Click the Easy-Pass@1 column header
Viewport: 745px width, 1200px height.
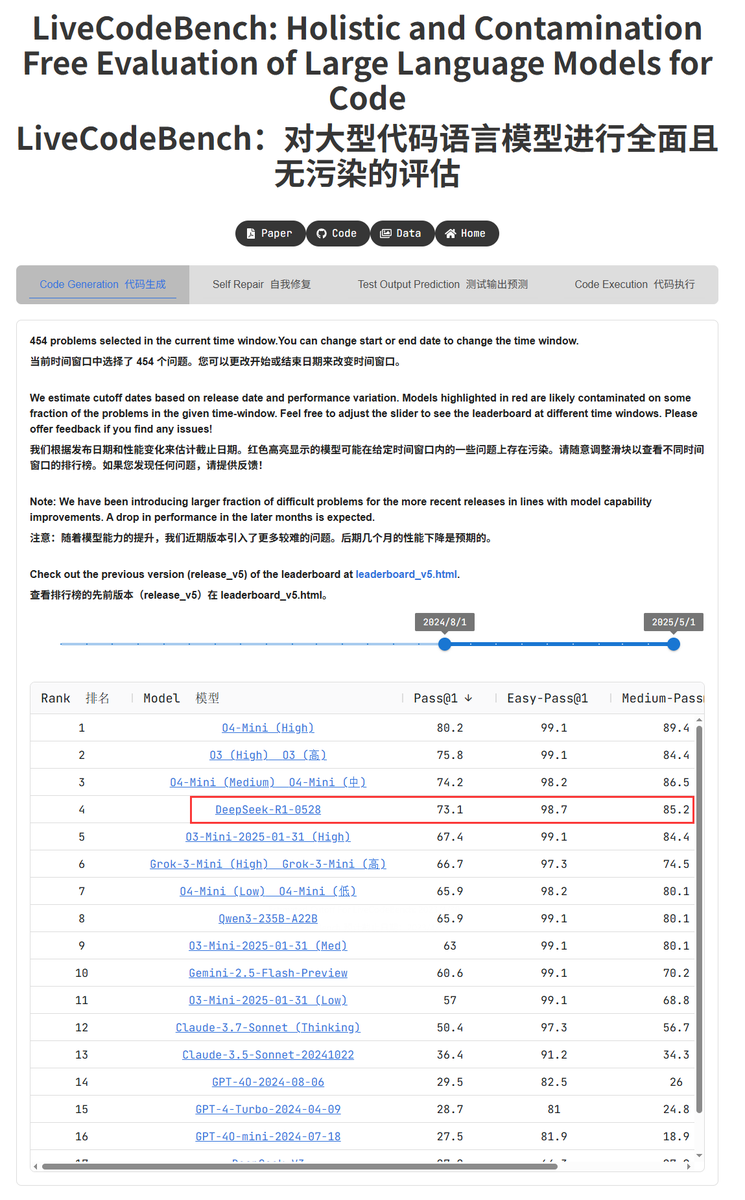547,698
